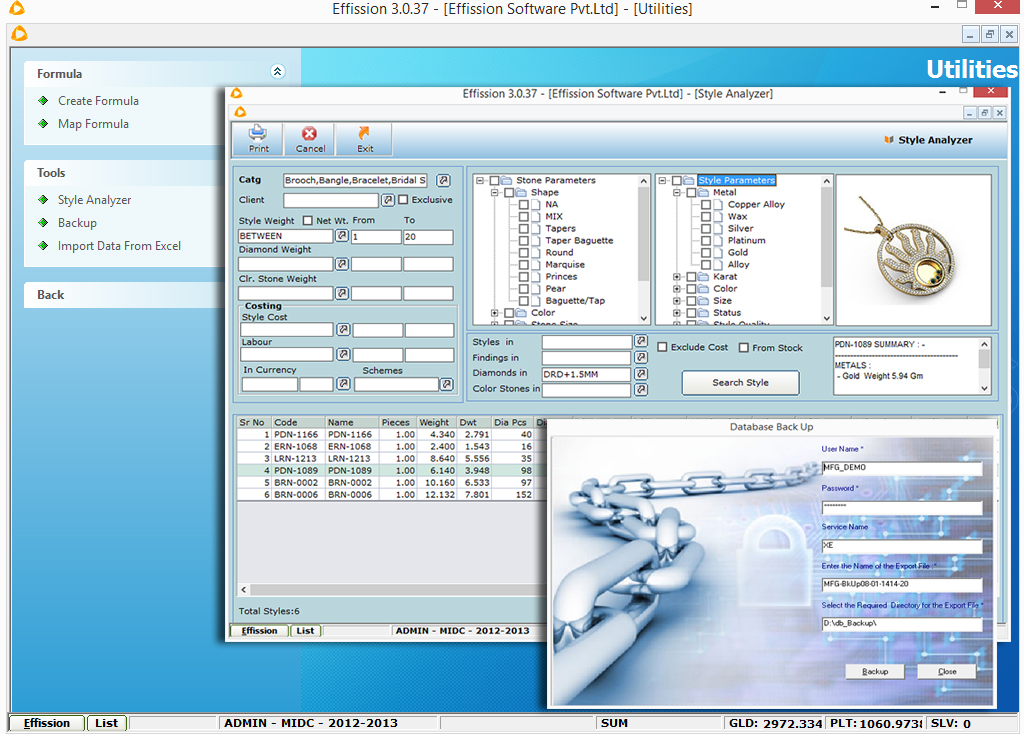
Task: Open the Color Stones in lookup icon
Action: 641,389
